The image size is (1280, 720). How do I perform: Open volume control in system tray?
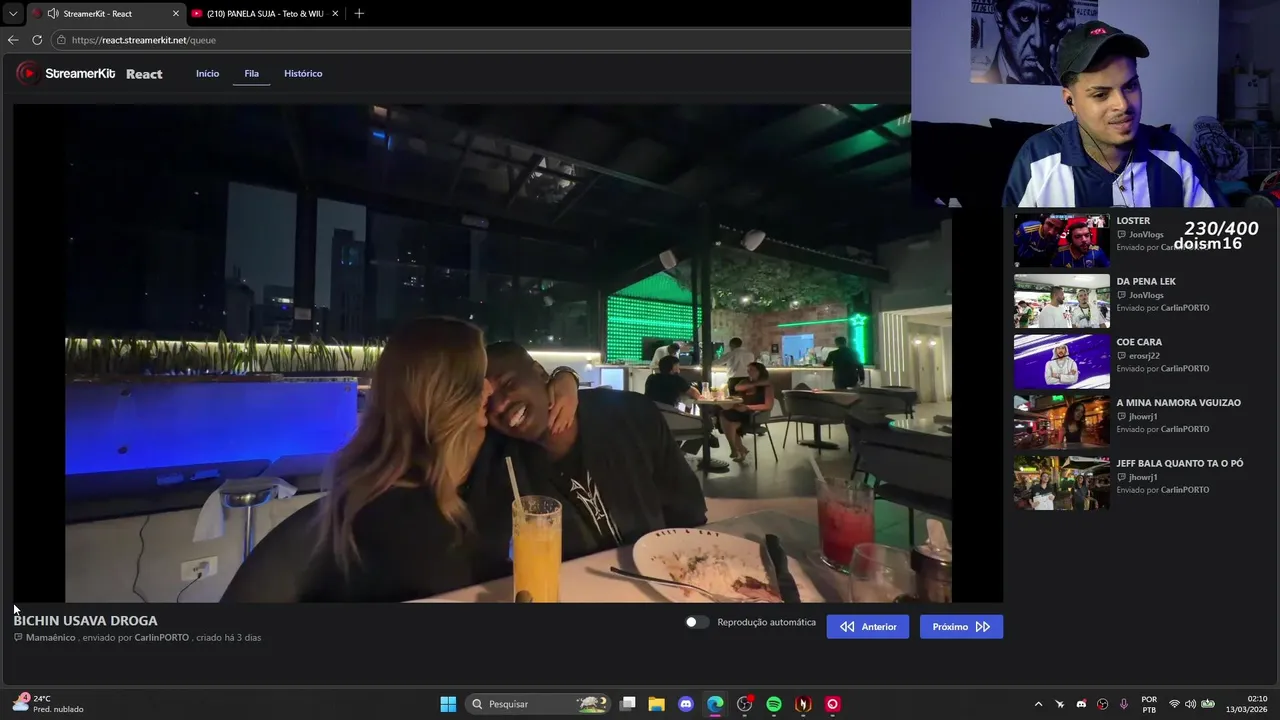tap(1190, 704)
